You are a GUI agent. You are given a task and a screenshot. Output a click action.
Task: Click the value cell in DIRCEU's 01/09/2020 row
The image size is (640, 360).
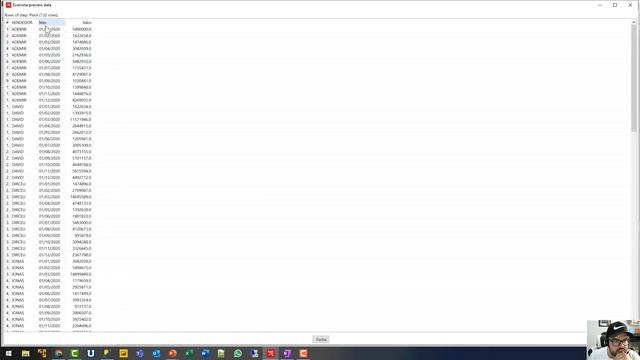[83, 236]
